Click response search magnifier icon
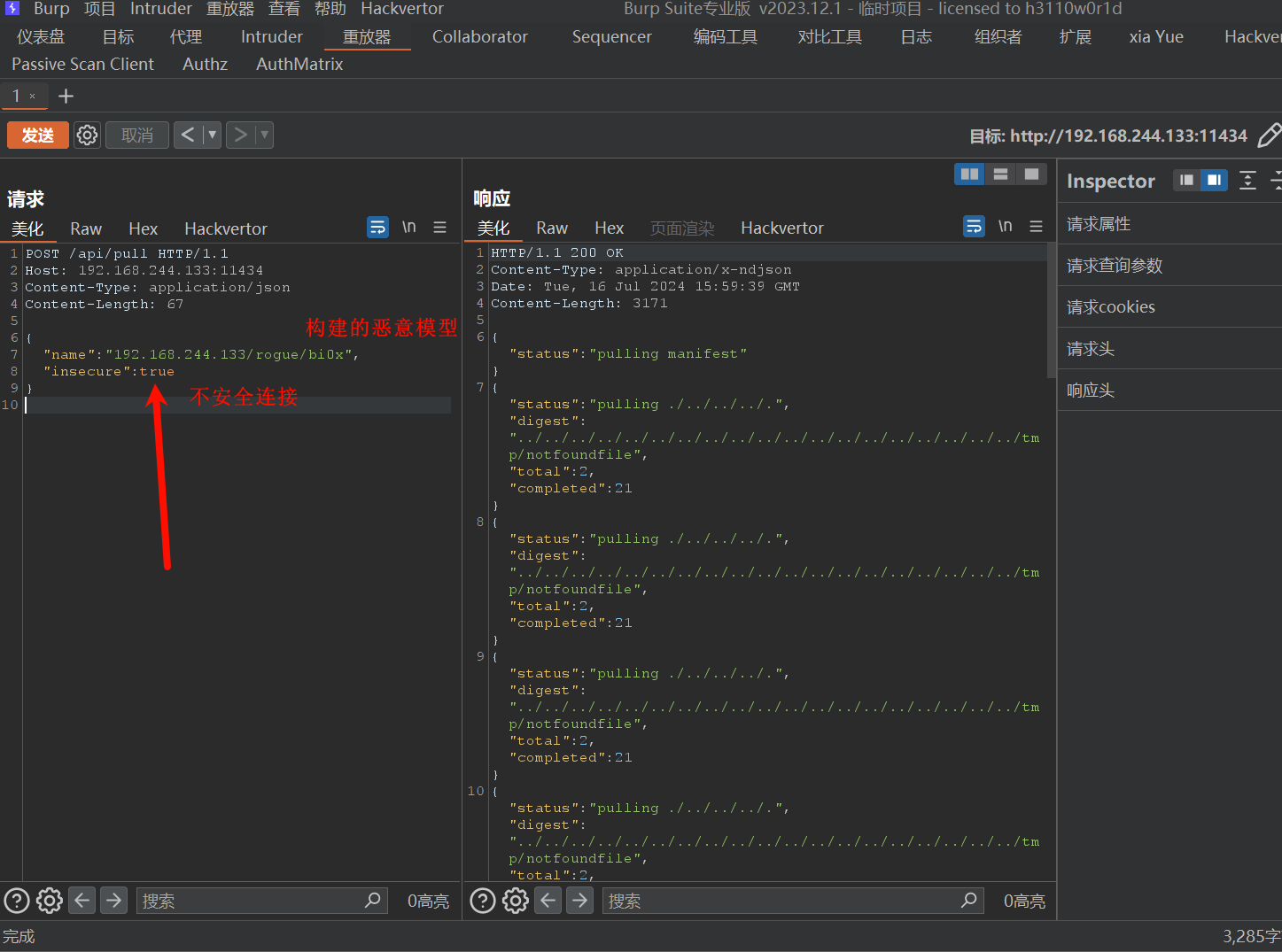1282x952 pixels. point(969,900)
